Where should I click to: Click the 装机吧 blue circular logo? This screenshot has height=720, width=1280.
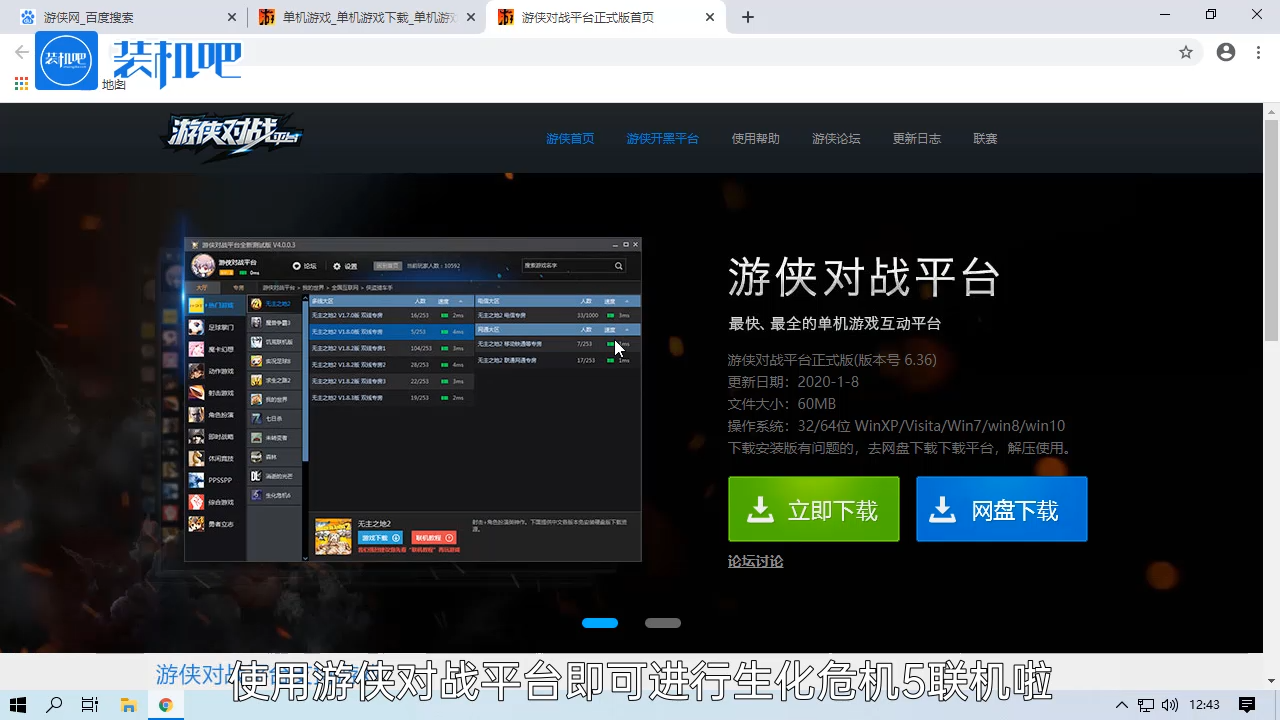click(x=66, y=60)
